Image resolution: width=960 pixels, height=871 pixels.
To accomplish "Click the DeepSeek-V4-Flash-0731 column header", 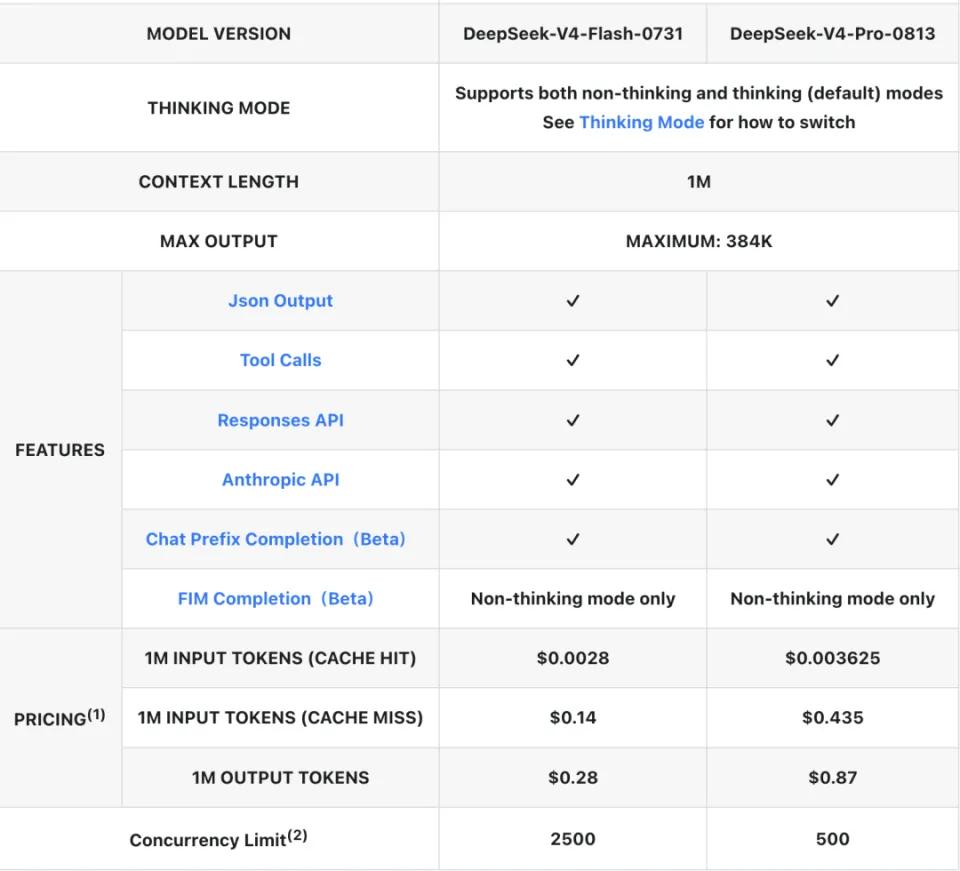I will point(572,34).
